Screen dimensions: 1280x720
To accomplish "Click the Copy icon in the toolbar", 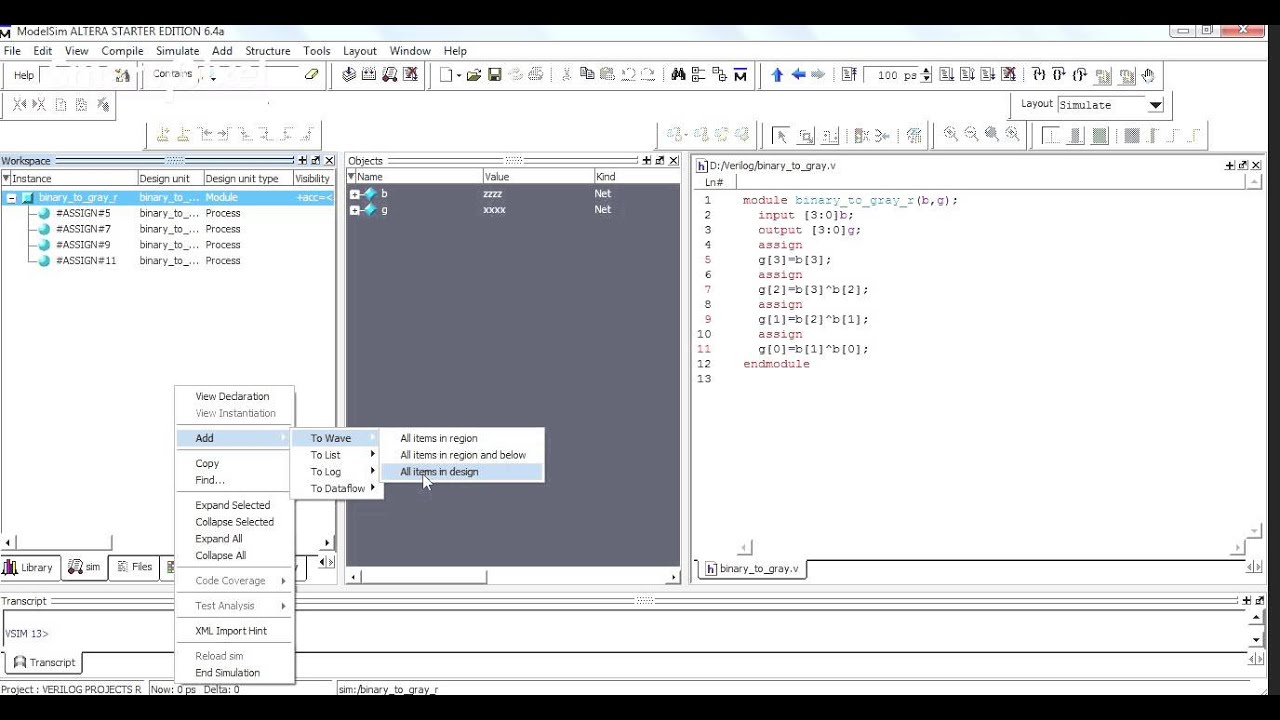I will 587,75.
